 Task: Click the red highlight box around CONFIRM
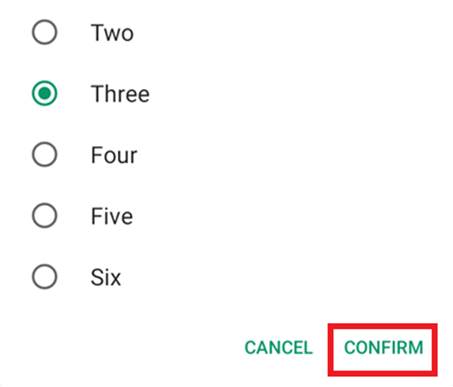point(383,350)
